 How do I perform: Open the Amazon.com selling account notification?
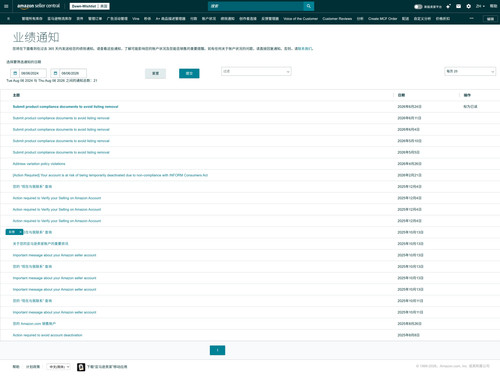[34, 324]
